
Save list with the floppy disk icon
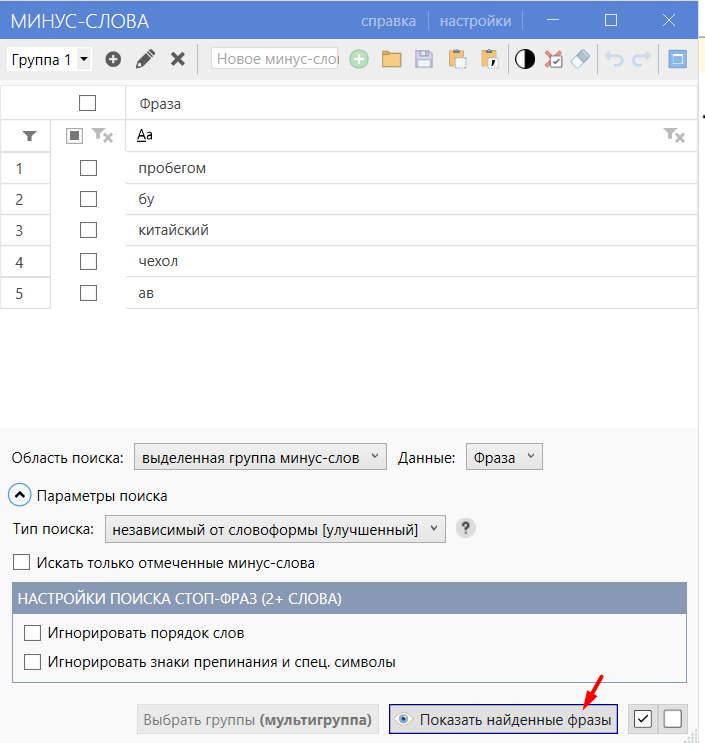pos(424,59)
